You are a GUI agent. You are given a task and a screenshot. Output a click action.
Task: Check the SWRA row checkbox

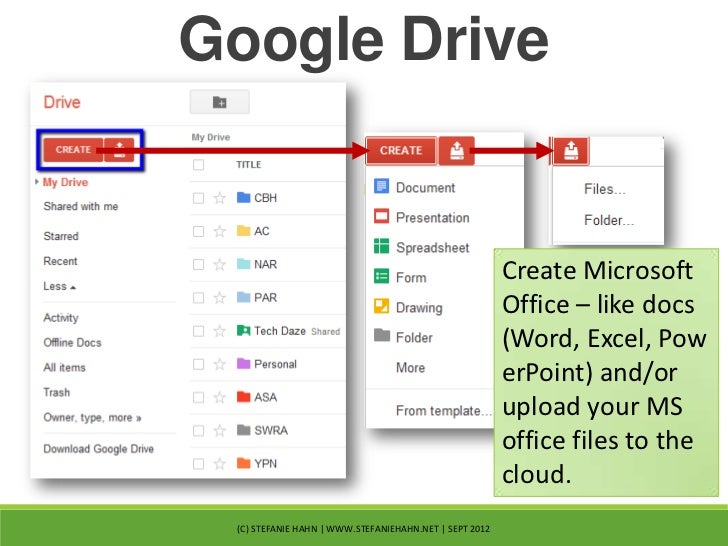coord(198,431)
